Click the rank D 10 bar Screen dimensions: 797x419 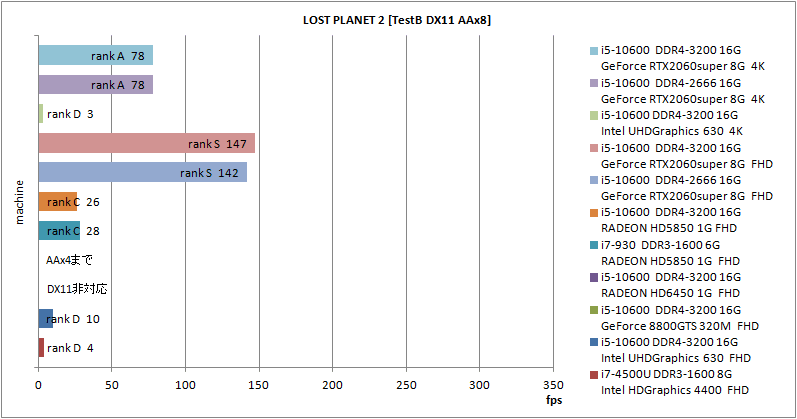43,319
